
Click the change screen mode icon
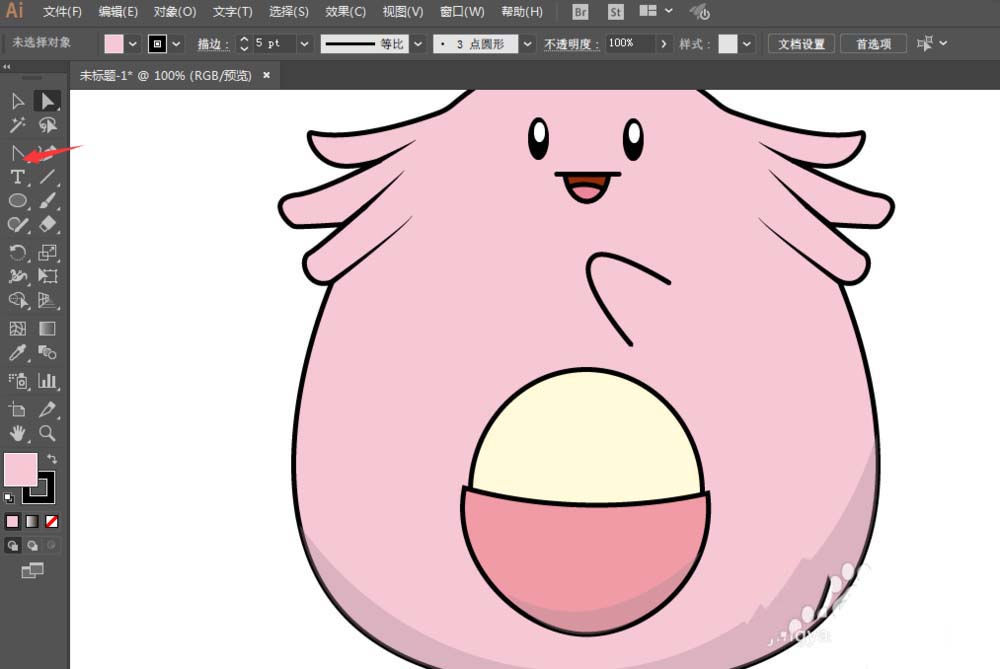32,570
